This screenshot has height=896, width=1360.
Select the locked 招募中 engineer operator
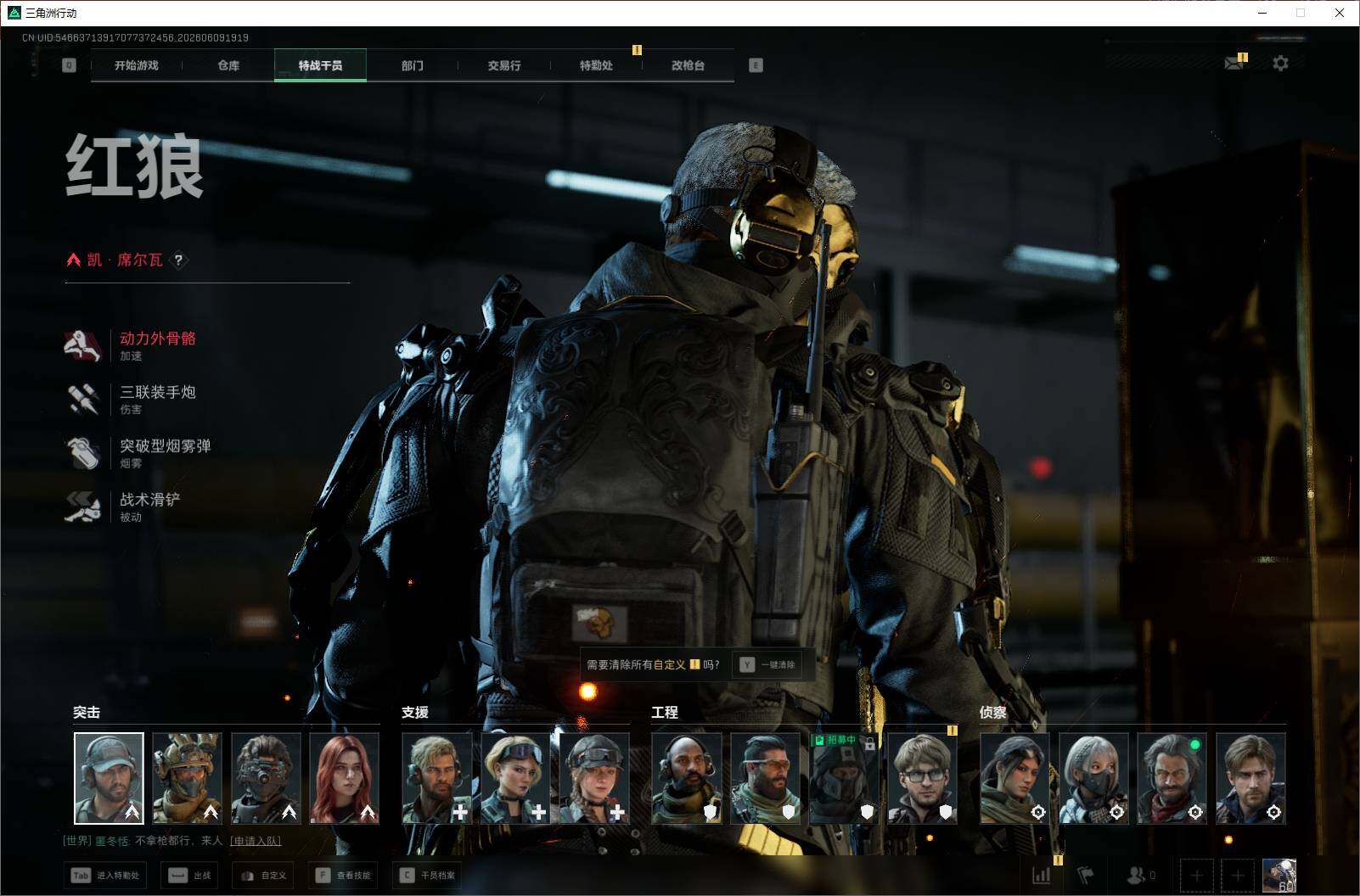(844, 778)
